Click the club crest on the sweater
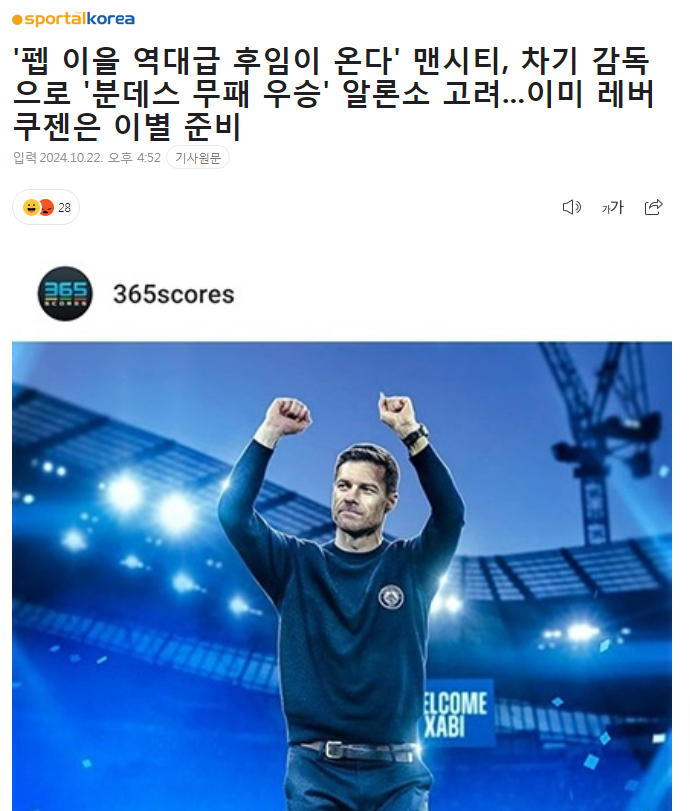The height and width of the screenshot is (811, 690). coord(391,597)
